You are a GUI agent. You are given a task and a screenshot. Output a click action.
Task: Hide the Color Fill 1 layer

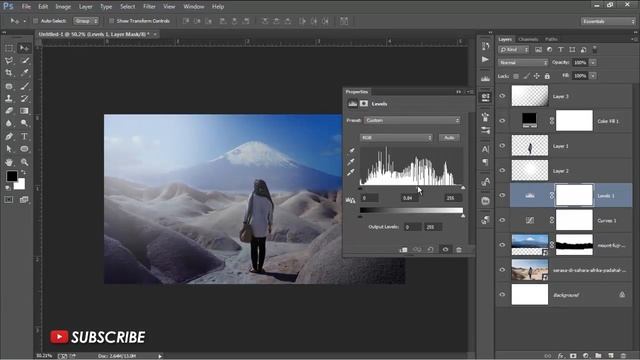(x=502, y=121)
